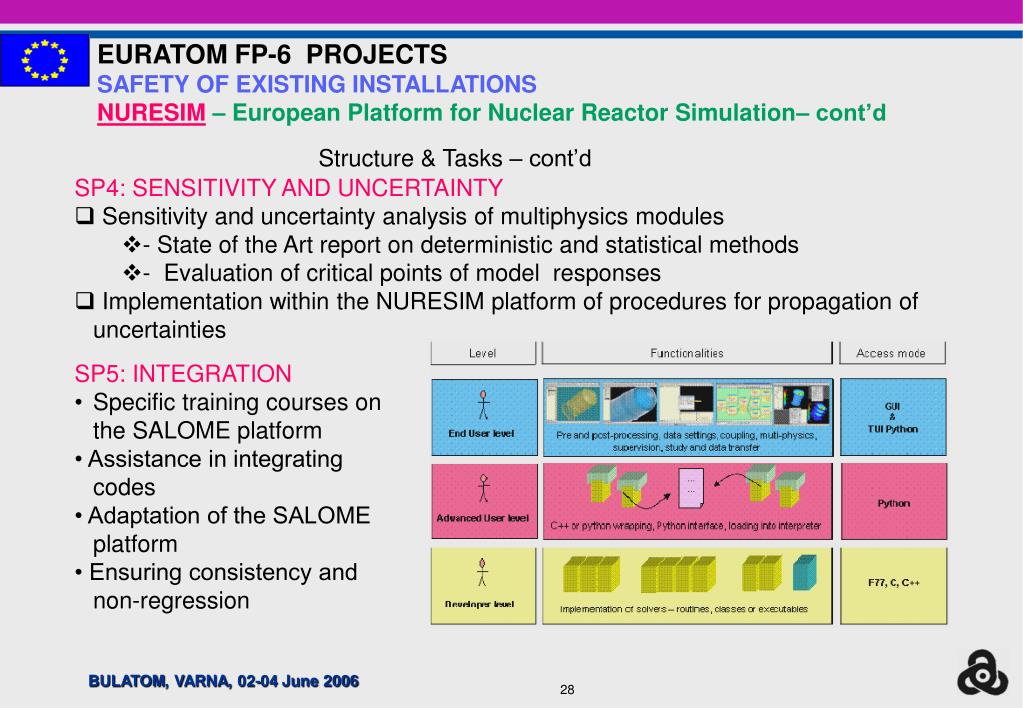
Task: Click the Structure & Tasks – cont'd text
Action: point(455,159)
